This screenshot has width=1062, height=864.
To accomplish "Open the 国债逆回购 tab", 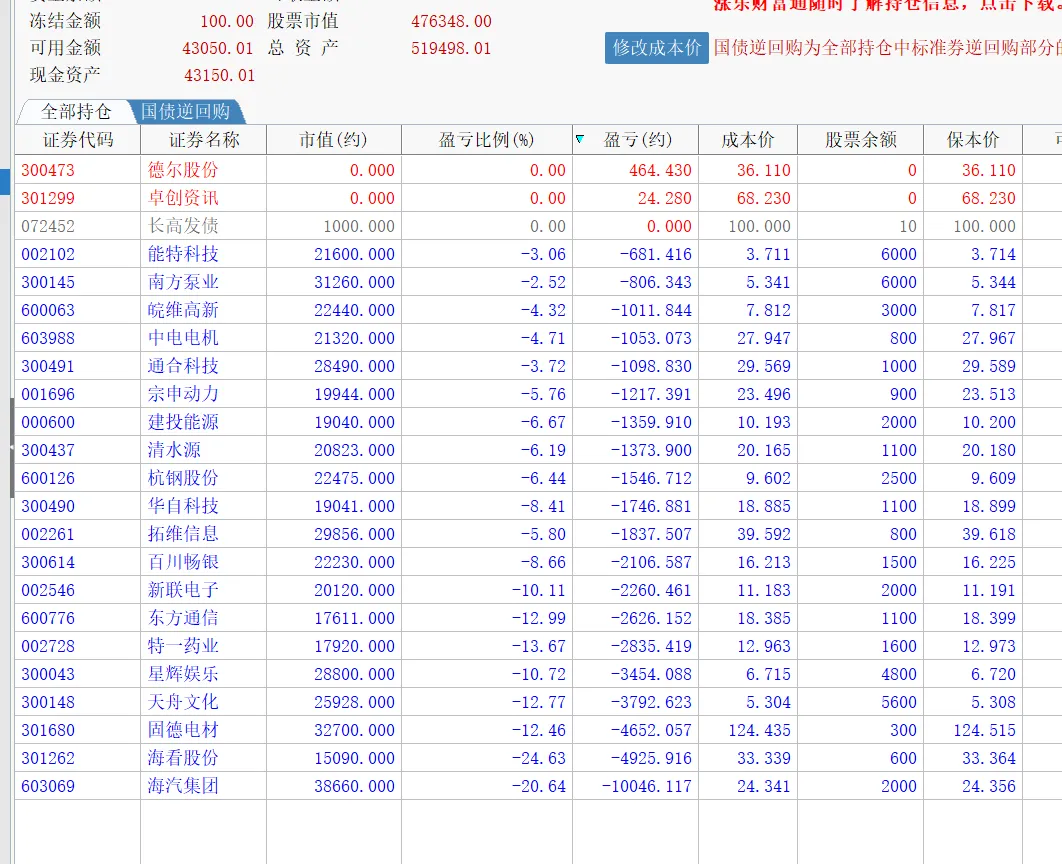I will [186, 111].
